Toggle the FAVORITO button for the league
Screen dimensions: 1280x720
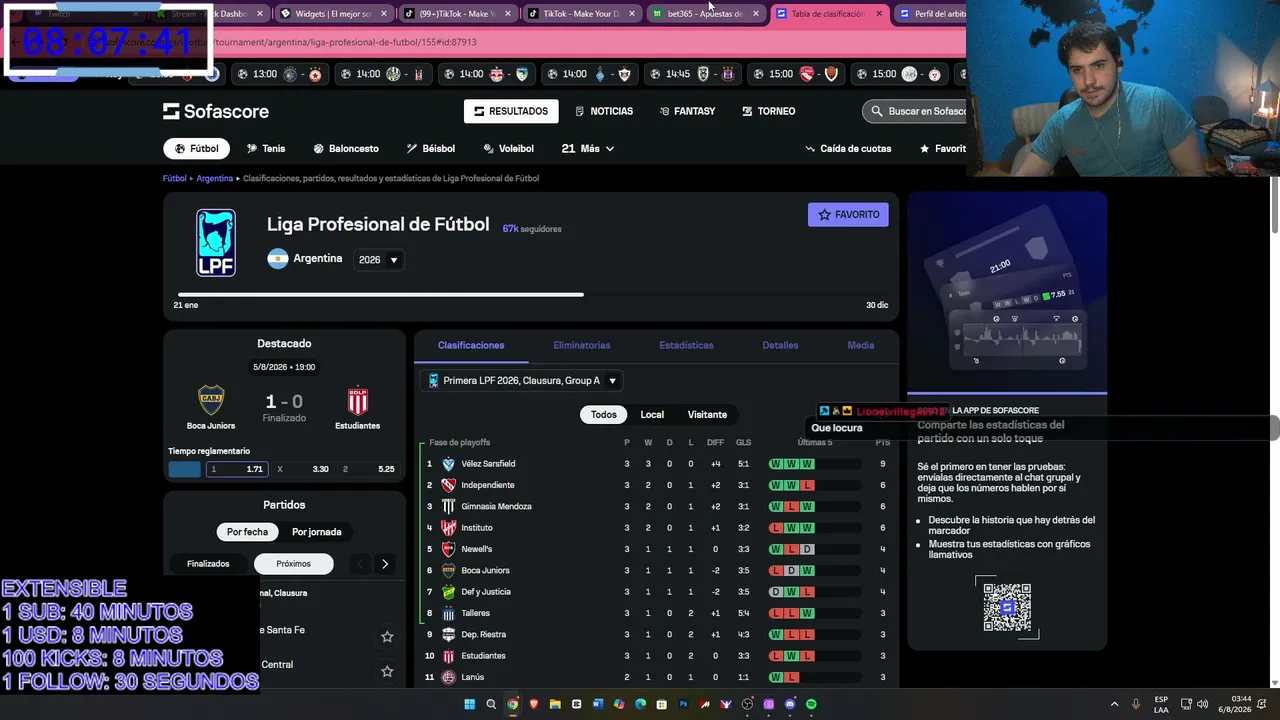pyautogui.click(x=848, y=214)
